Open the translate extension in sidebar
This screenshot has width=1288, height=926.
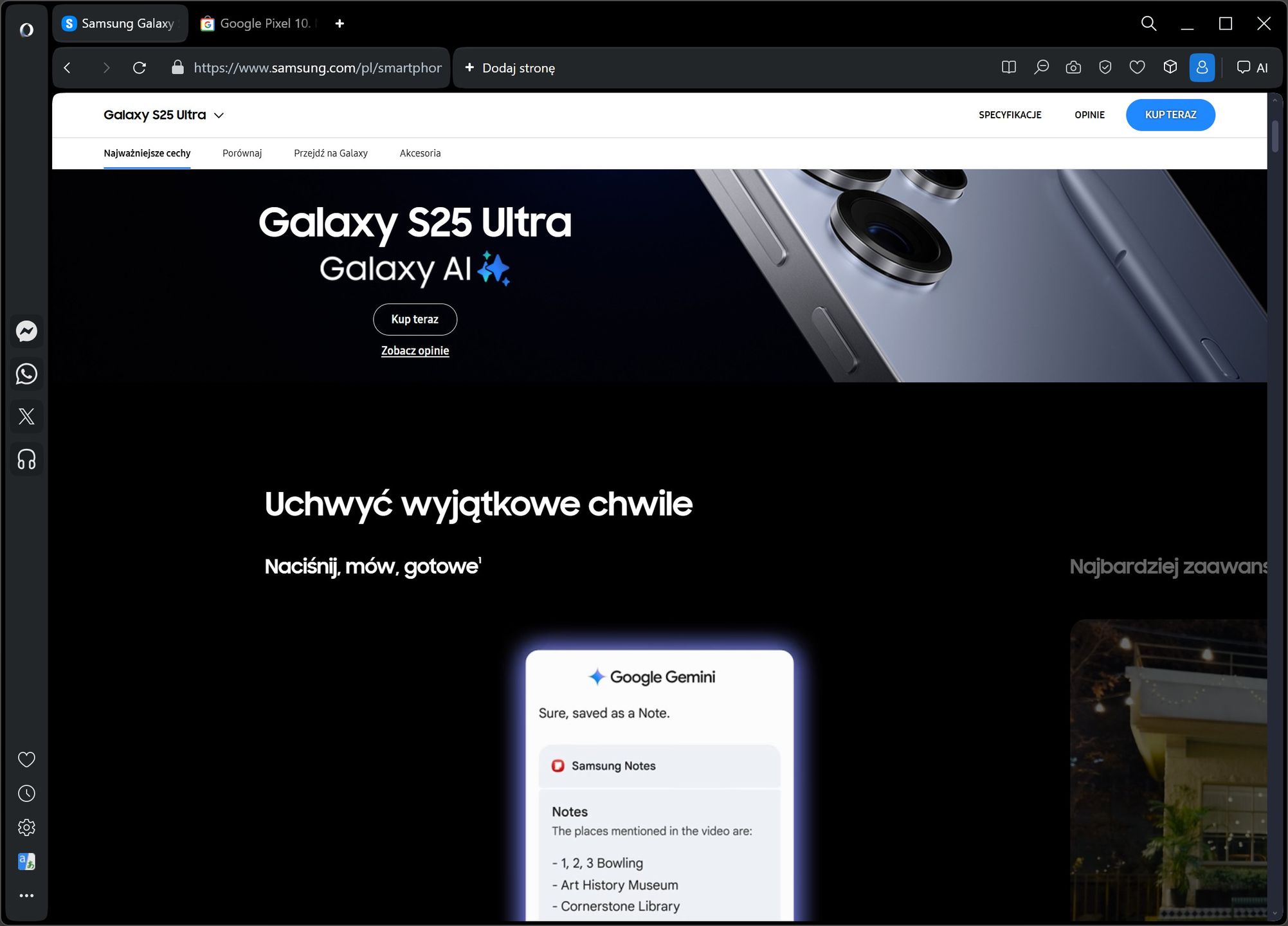click(26, 862)
